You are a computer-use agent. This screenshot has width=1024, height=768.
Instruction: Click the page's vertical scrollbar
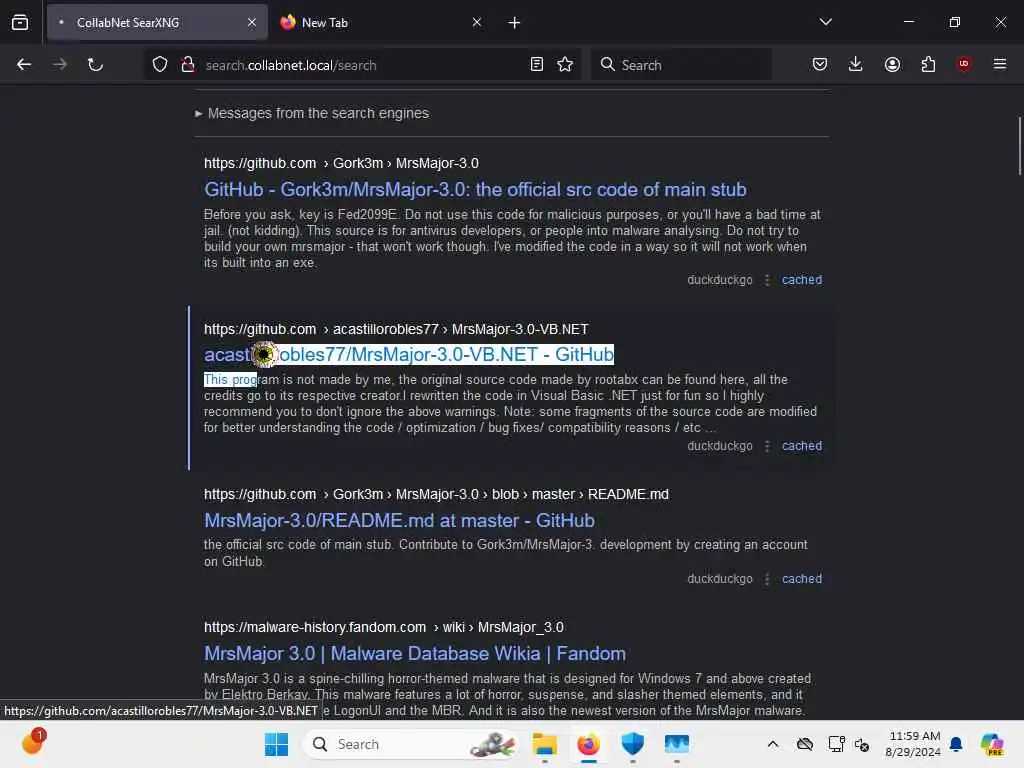[x=1019, y=146]
